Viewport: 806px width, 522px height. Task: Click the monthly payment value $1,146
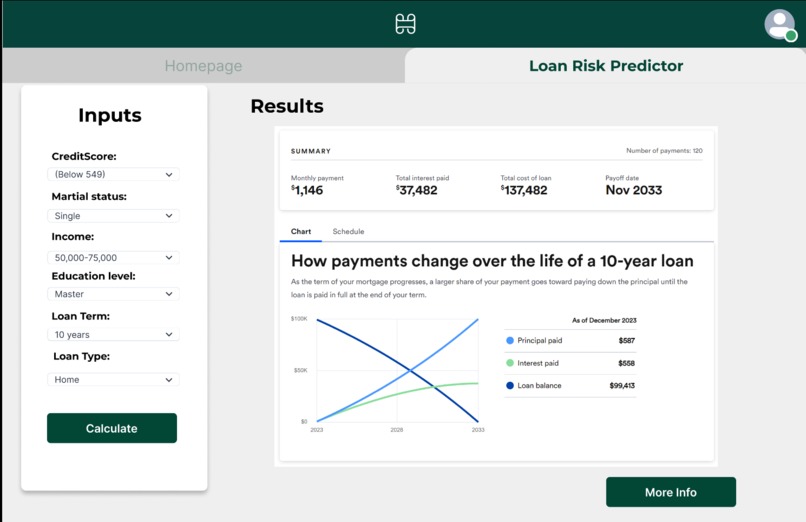coord(307,190)
